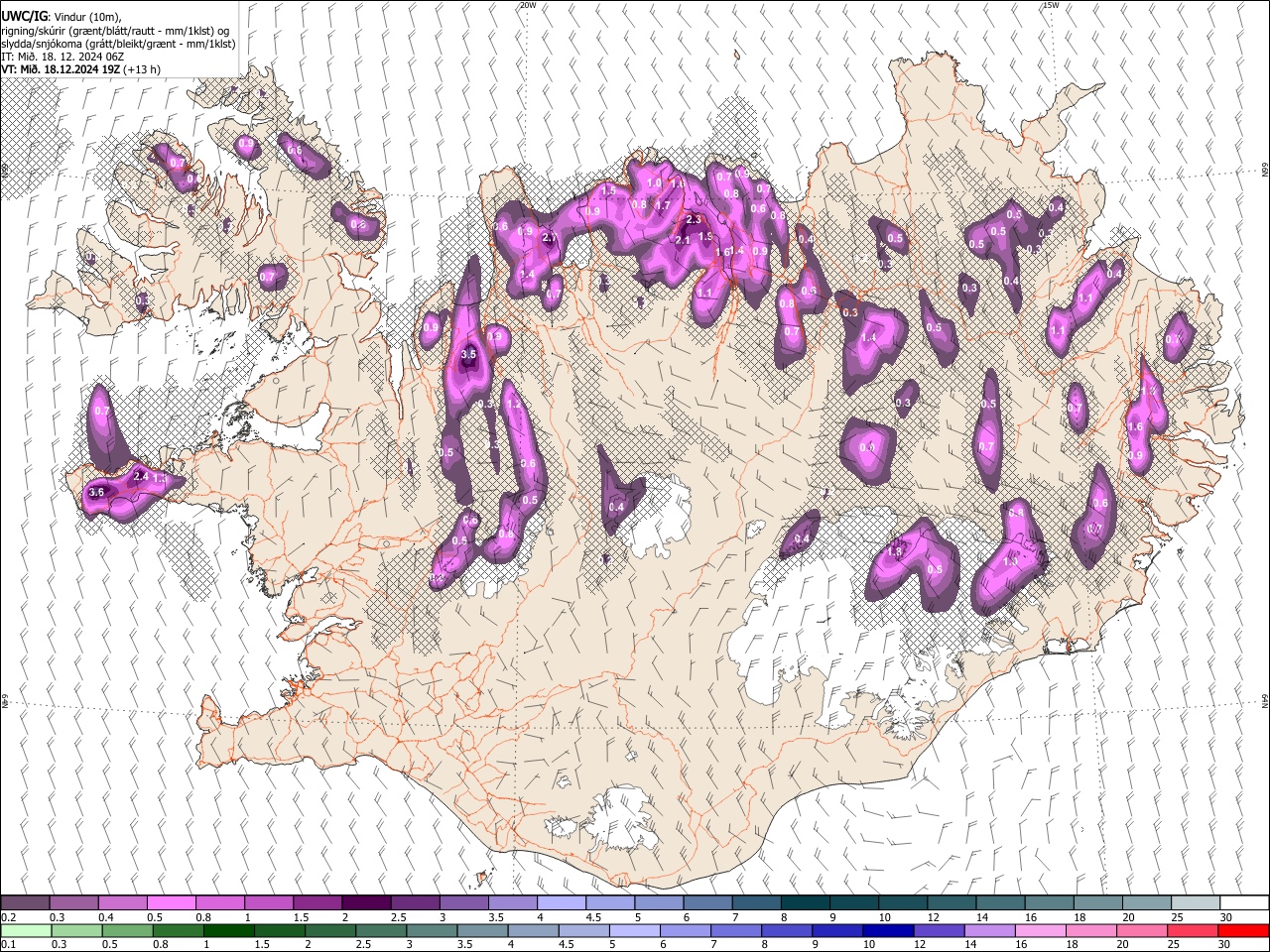Select the 3.5 snowfall value on the map

point(469,354)
